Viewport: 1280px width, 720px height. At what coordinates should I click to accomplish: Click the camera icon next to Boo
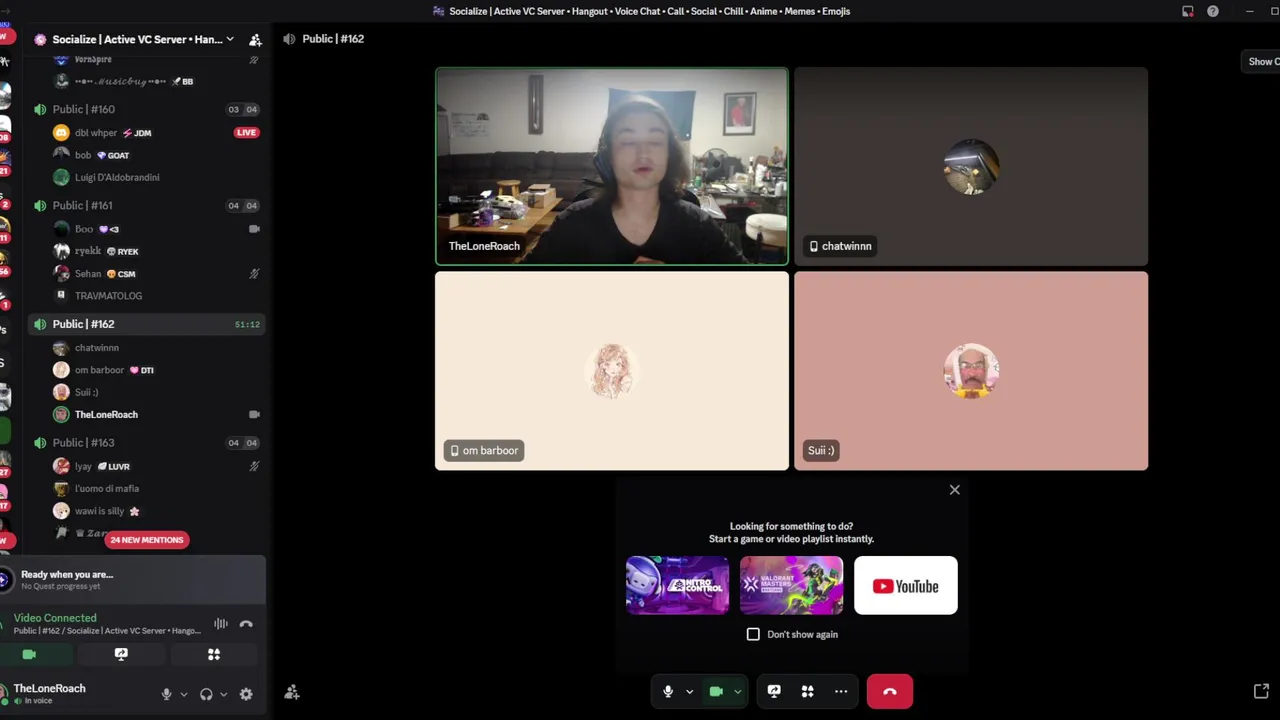(x=254, y=229)
